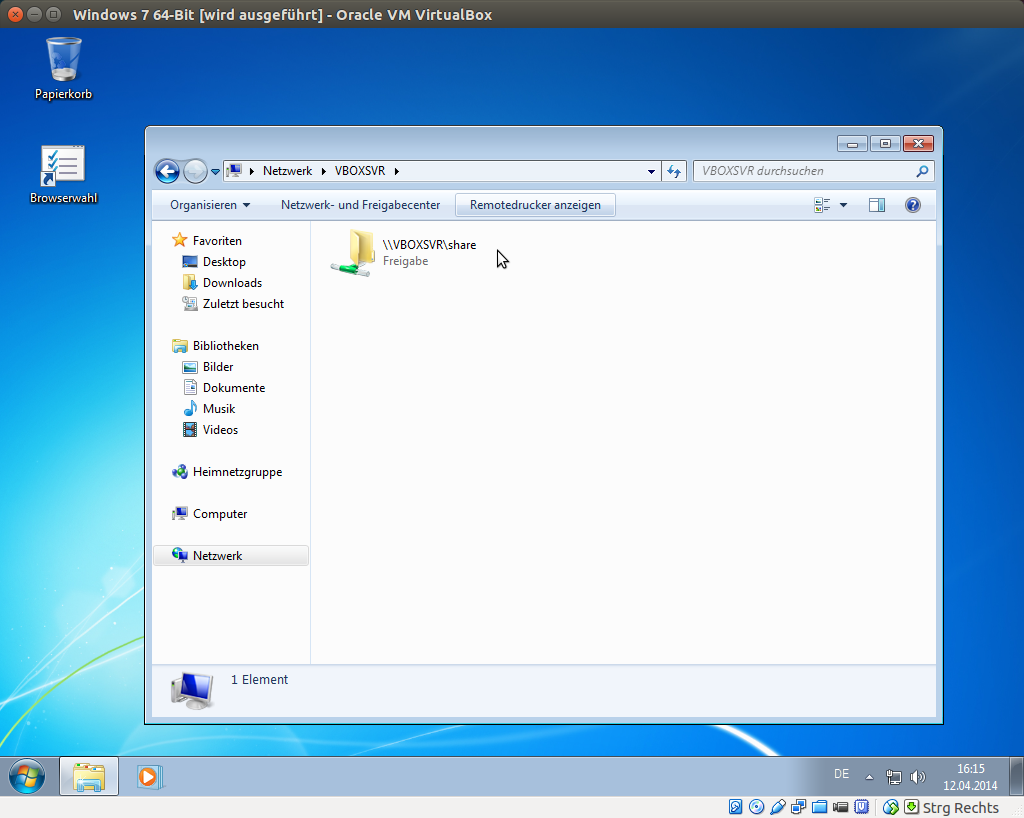The image size is (1024, 818).
Task: Click the Show Desktop strip
Action: pos(1016,776)
